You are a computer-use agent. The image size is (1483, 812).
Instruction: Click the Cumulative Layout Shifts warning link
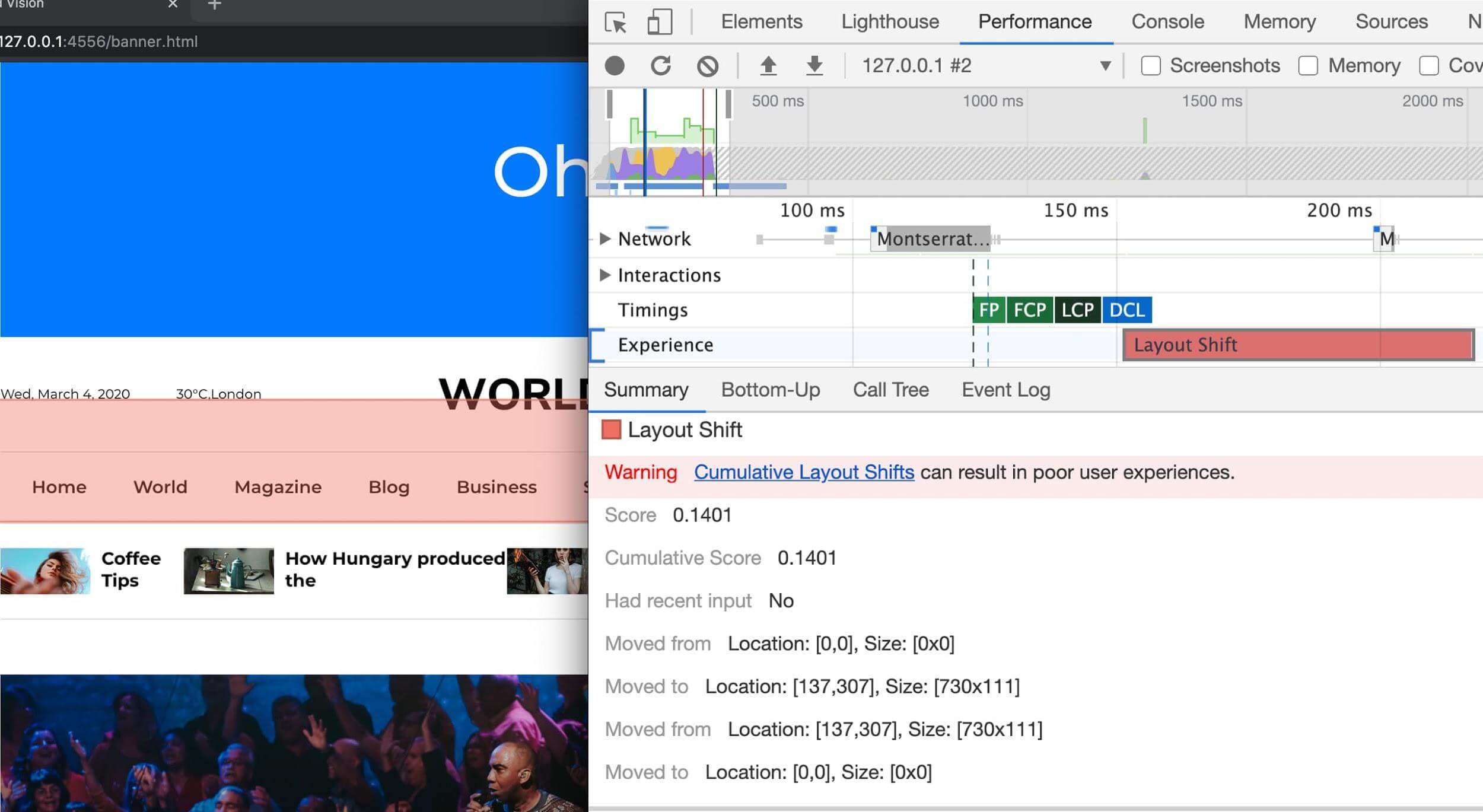click(804, 472)
